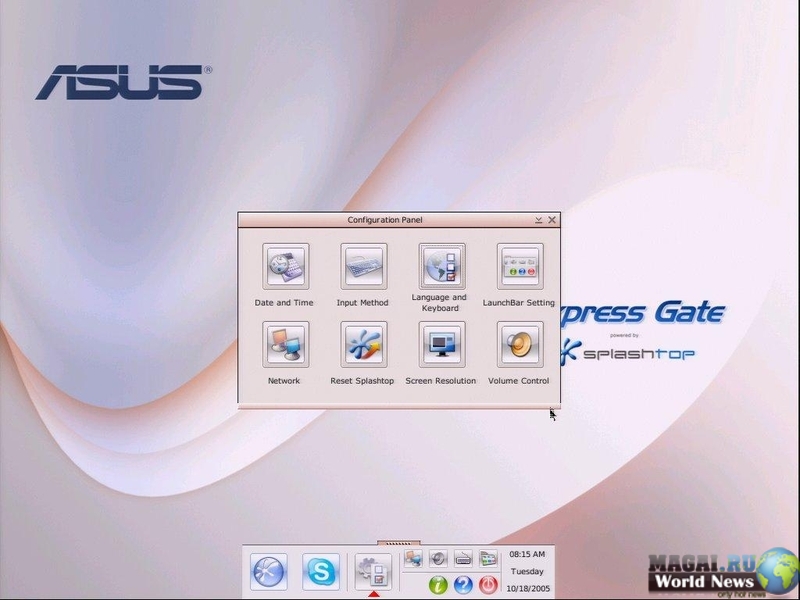Click the small network status icon in launch bar
Screen dimensions: 800x600
coord(413,559)
